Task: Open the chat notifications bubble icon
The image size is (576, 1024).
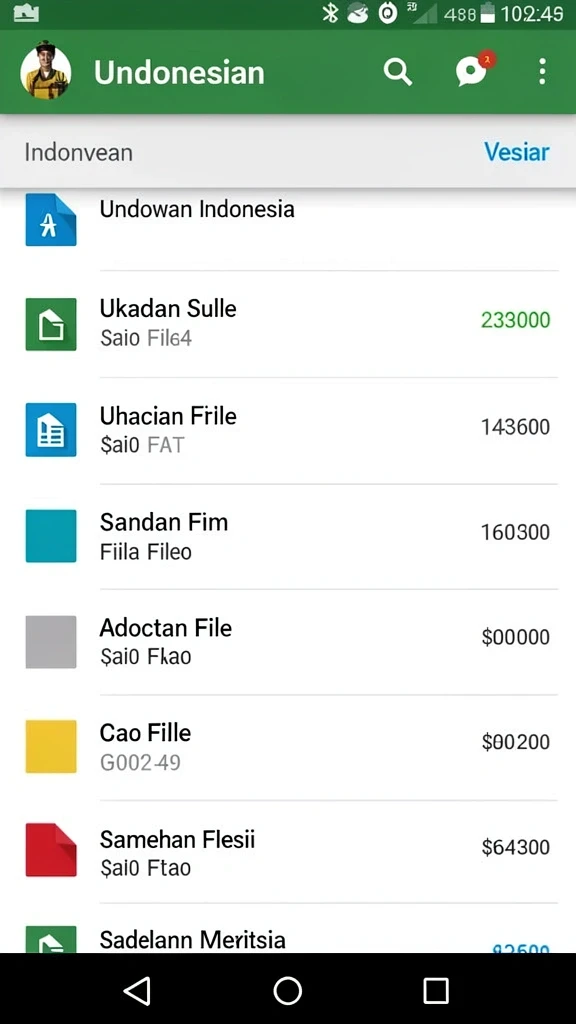Action: click(x=474, y=69)
